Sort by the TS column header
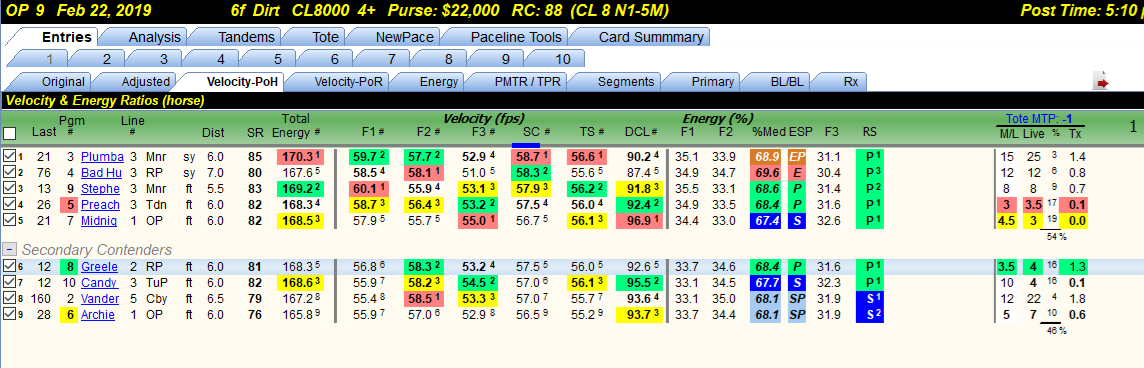The height and width of the screenshot is (368, 1144). [592, 132]
